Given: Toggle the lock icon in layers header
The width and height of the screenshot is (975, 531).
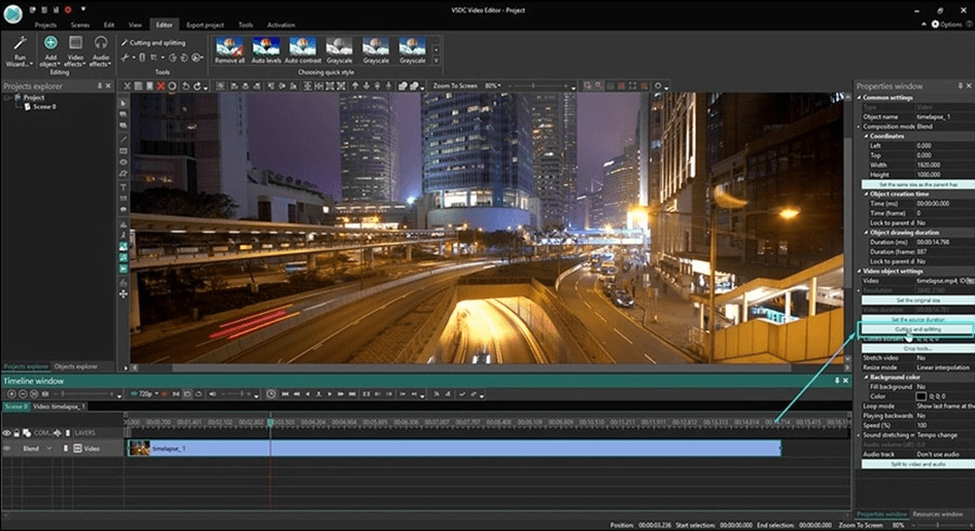Looking at the screenshot, I should click(17, 433).
